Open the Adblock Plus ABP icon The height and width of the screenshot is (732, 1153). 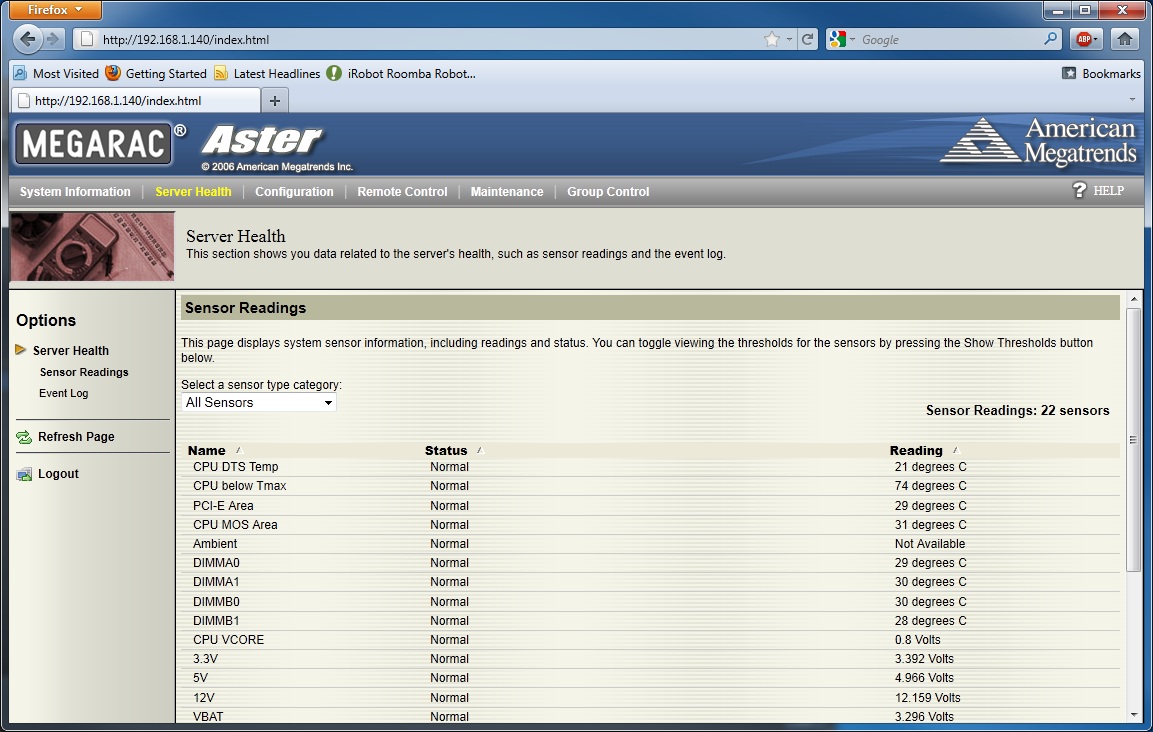pos(1086,39)
